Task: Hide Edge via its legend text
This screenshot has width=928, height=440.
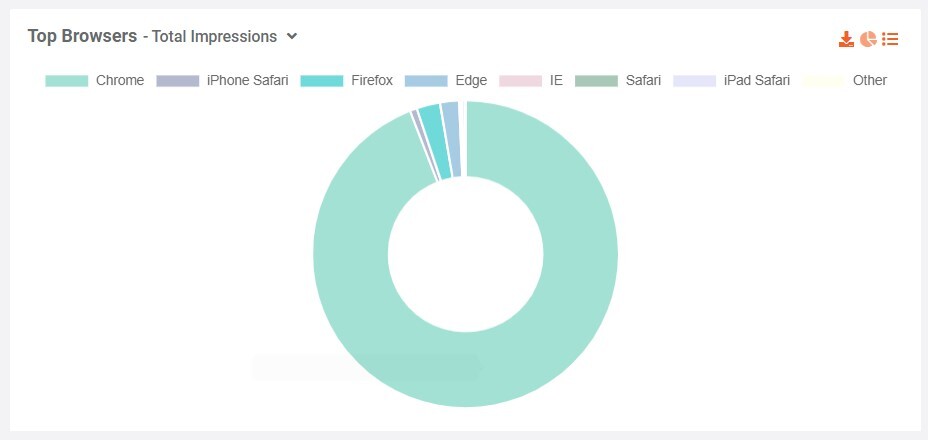Action: [471, 80]
